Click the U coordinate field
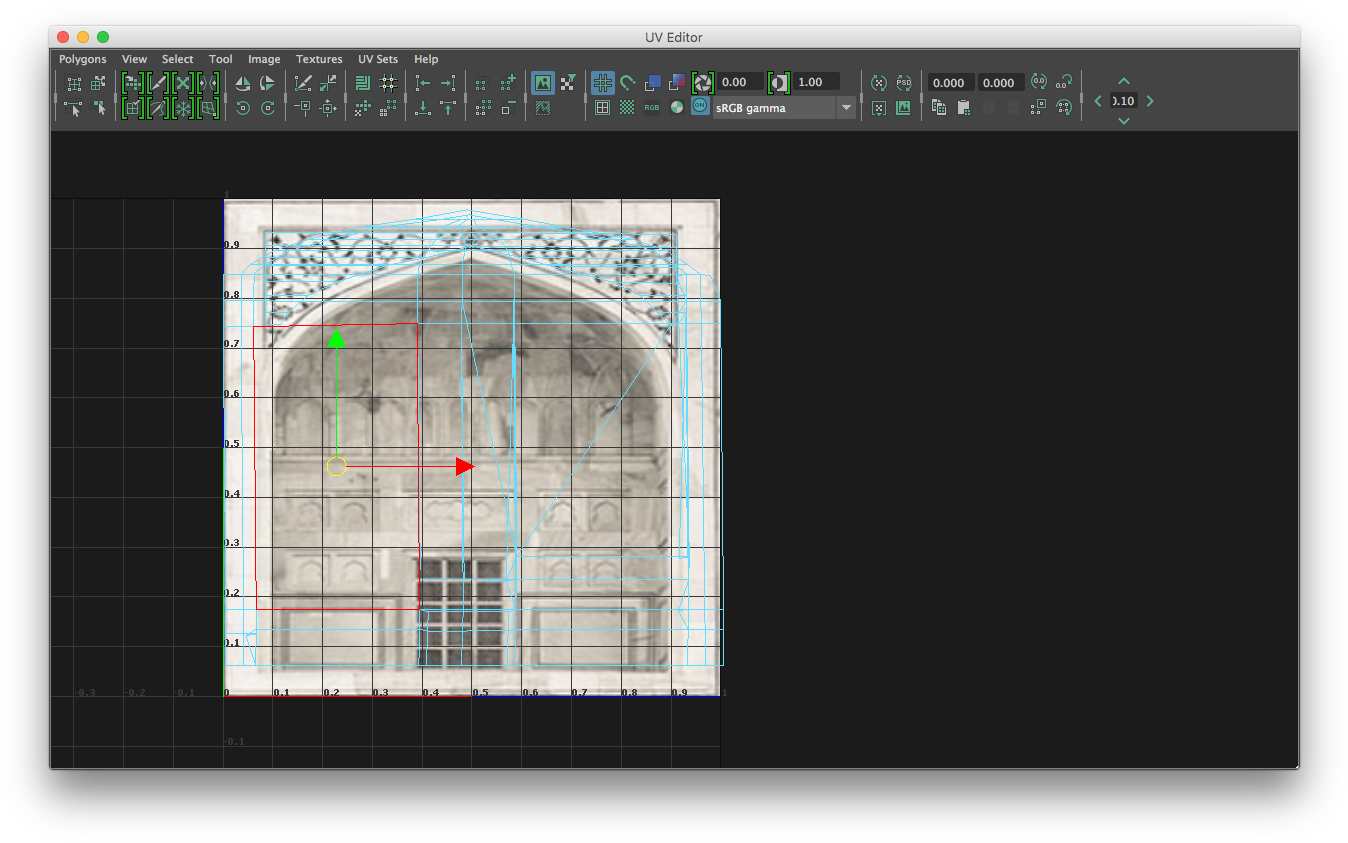This screenshot has width=1348, height=843. (950, 82)
